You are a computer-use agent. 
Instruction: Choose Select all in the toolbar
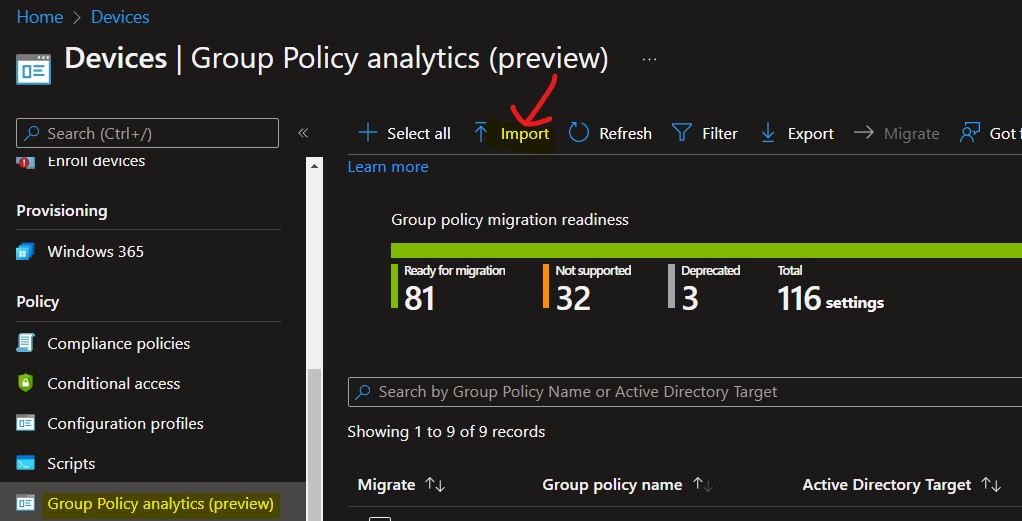(418, 134)
